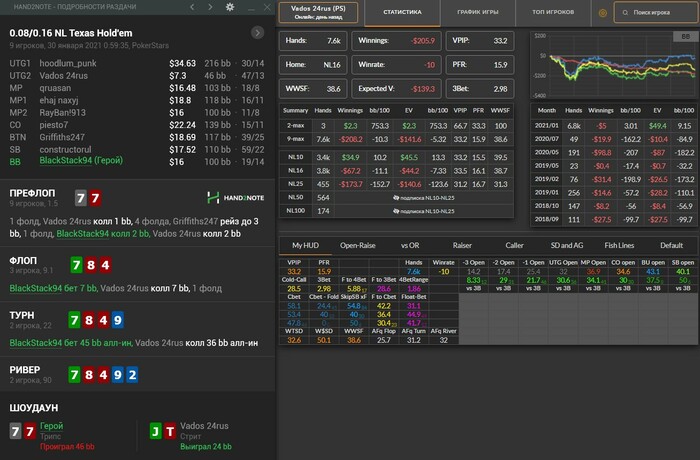Click the WTSD 32.6 HUD value

pyautogui.click(x=294, y=340)
